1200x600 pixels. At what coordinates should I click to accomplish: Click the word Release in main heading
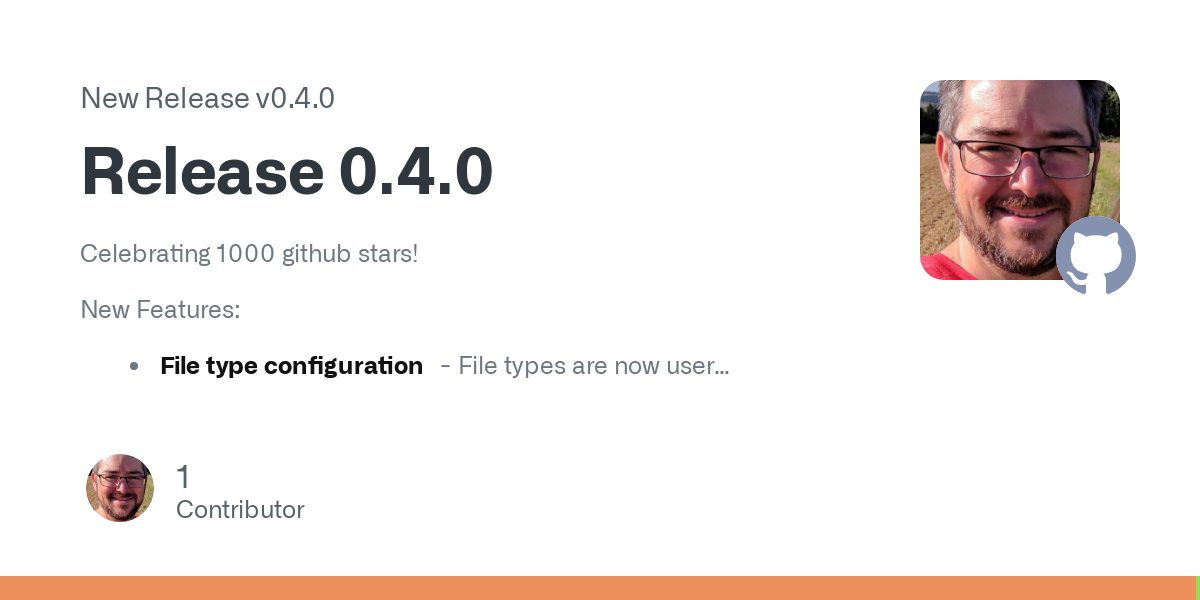202,171
